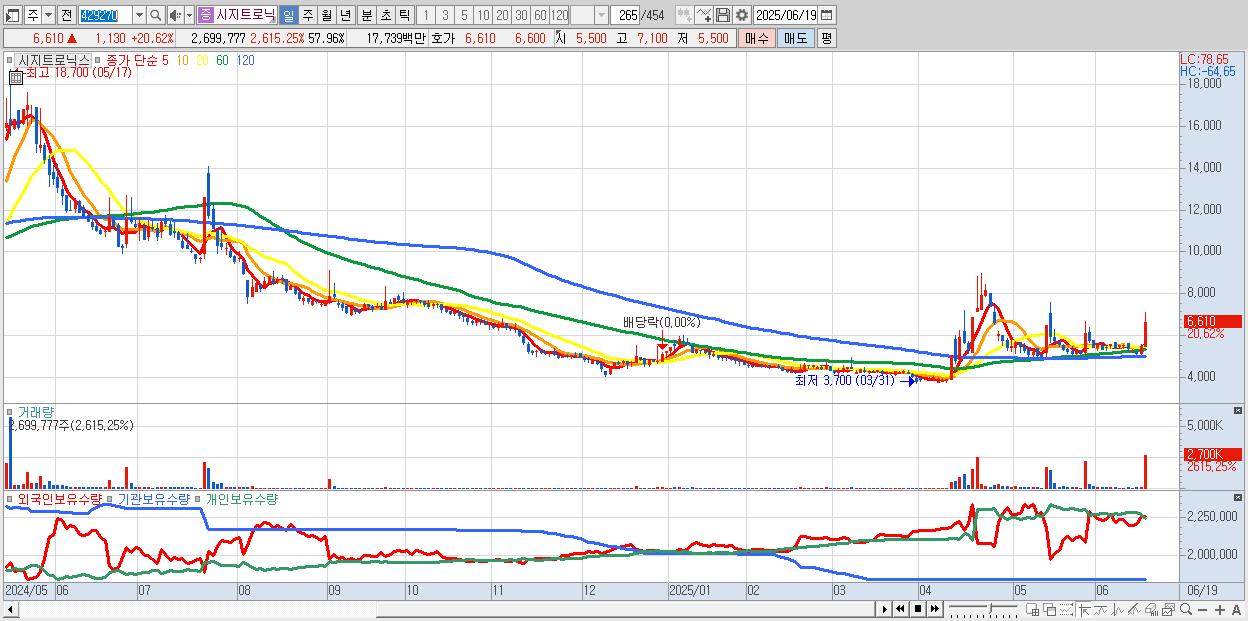Open the dropdown next to speaker icon

(x=189, y=15)
